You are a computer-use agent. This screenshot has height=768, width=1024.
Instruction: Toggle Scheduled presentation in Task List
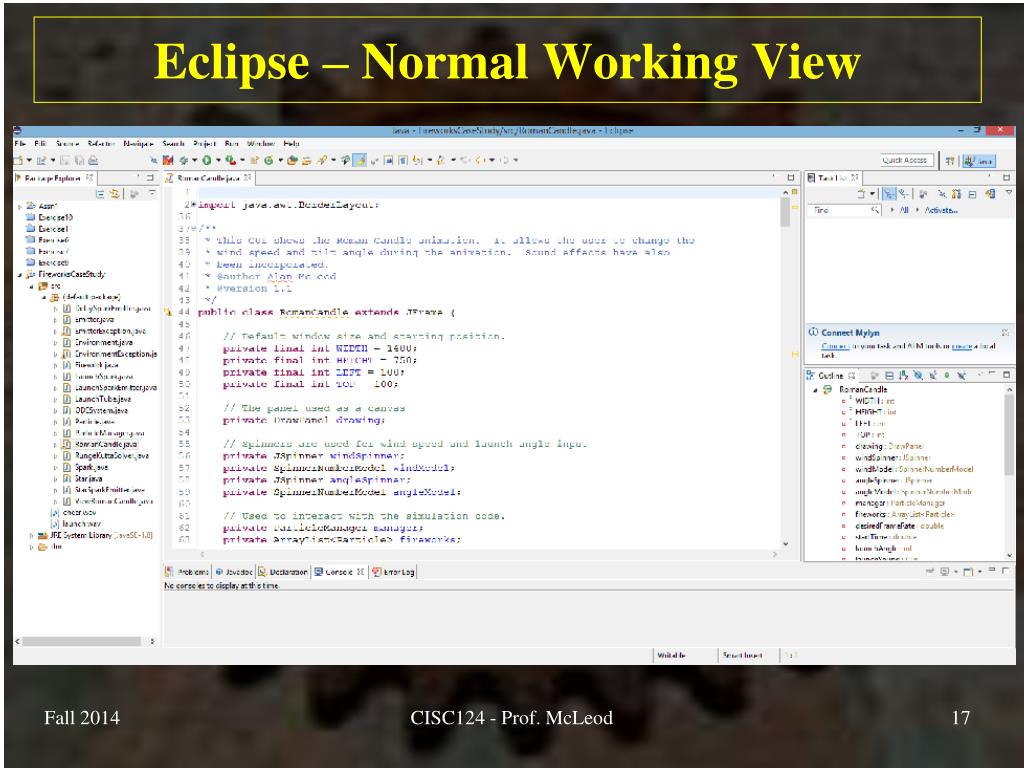(x=903, y=194)
